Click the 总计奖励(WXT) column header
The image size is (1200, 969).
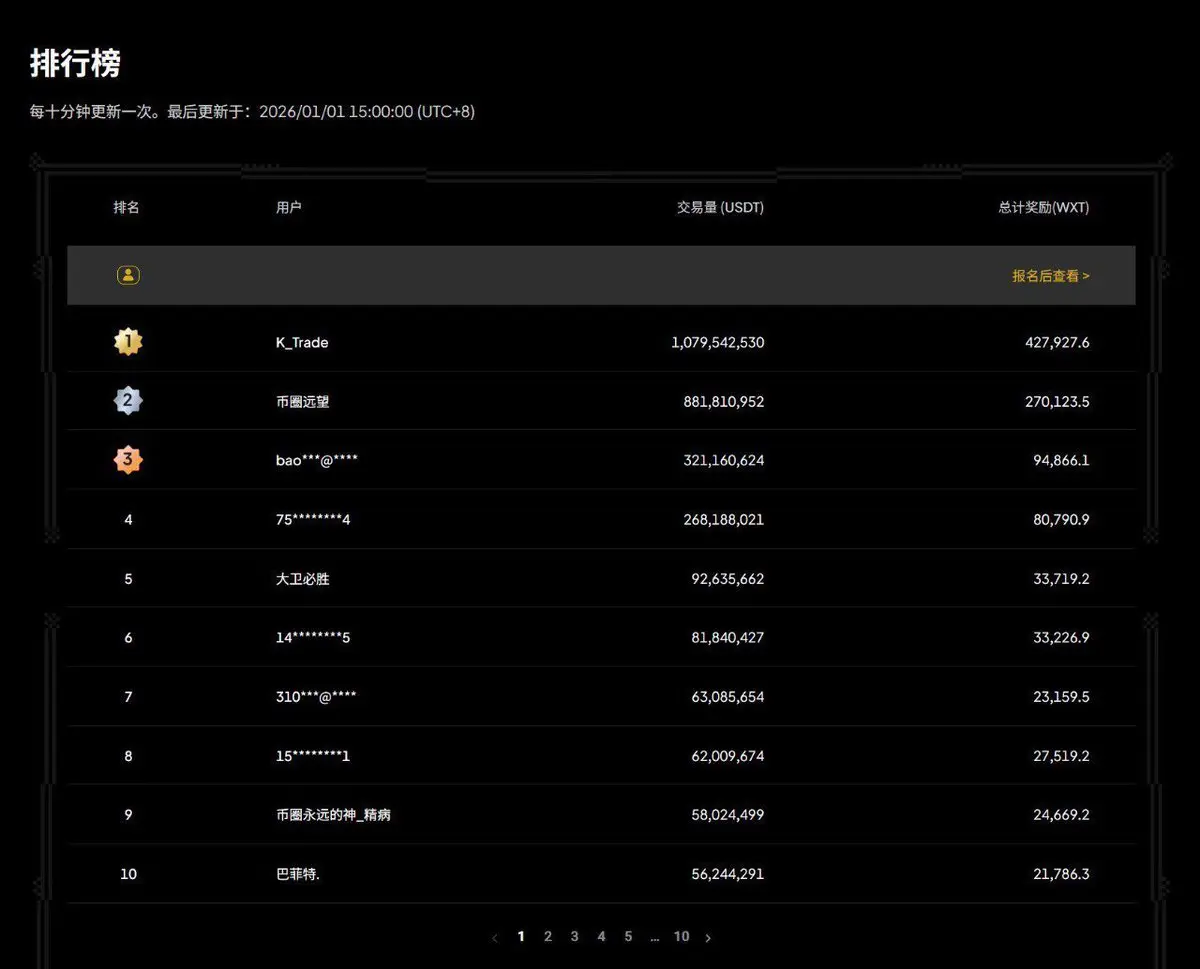[x=1044, y=207]
